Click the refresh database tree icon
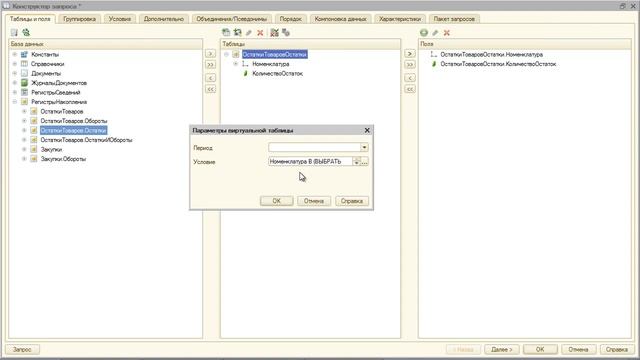 click(x=26, y=32)
